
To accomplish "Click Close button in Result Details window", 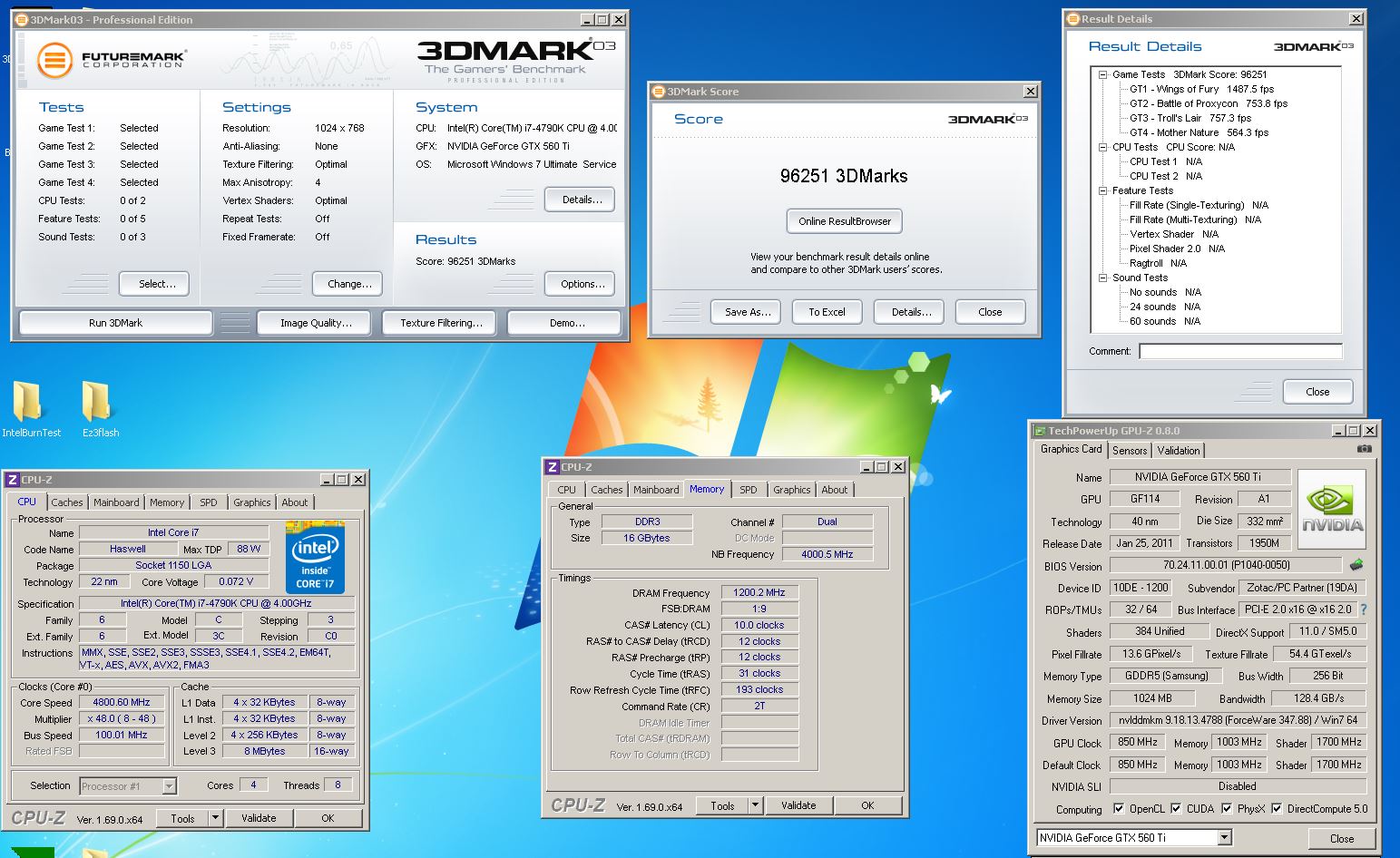I will tap(1317, 392).
